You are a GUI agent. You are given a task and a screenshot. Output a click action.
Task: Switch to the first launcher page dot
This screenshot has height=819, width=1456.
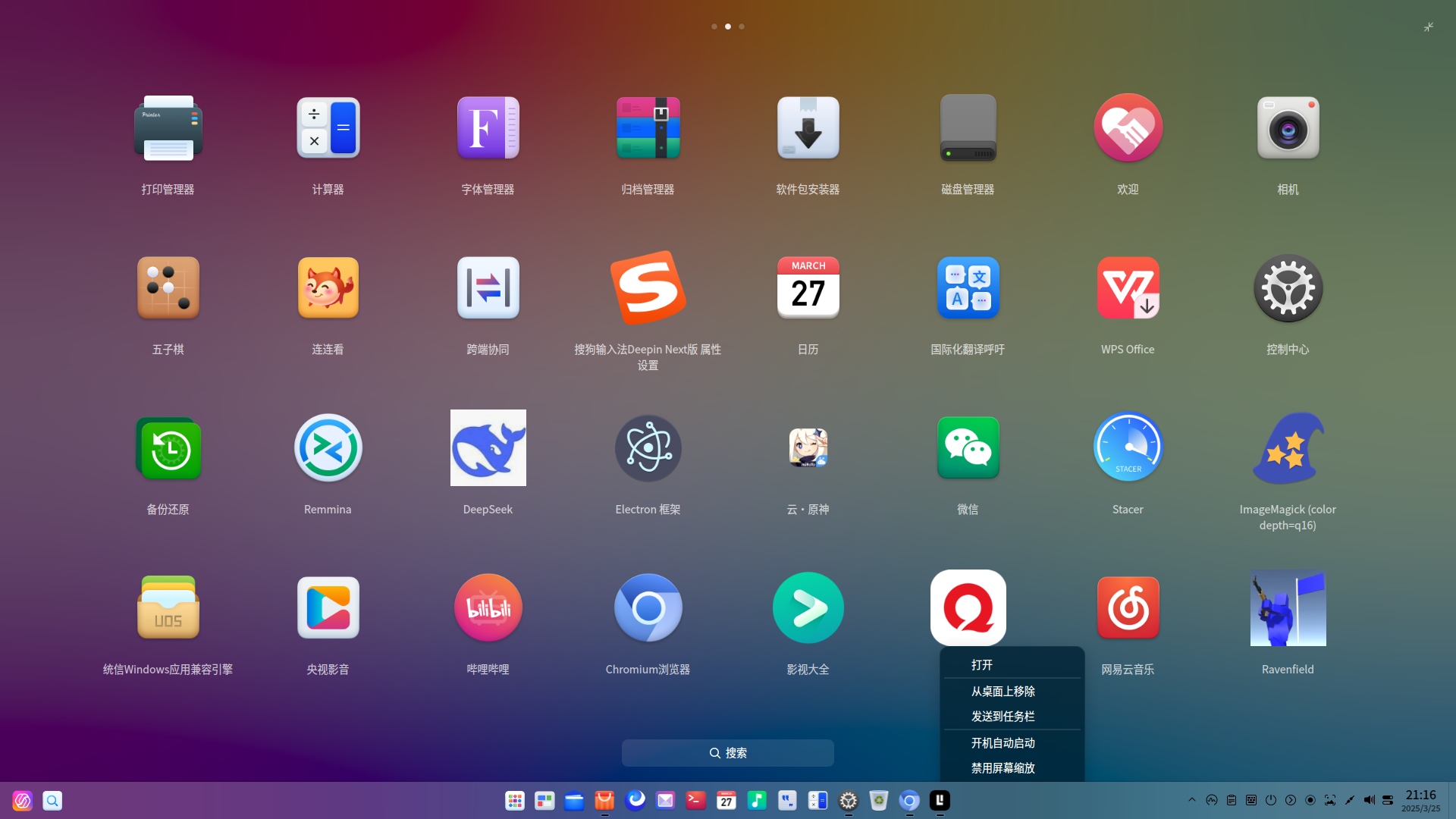(x=714, y=27)
